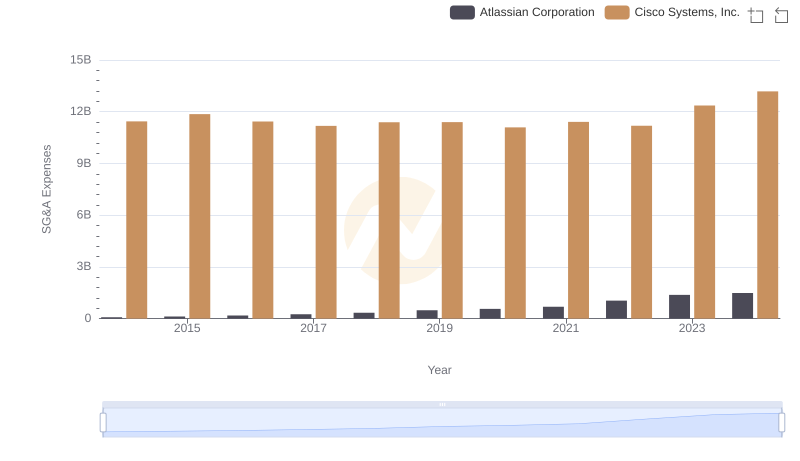Click the Cisco bar for 2015
The width and height of the screenshot is (800, 461).
[x=199, y=216]
